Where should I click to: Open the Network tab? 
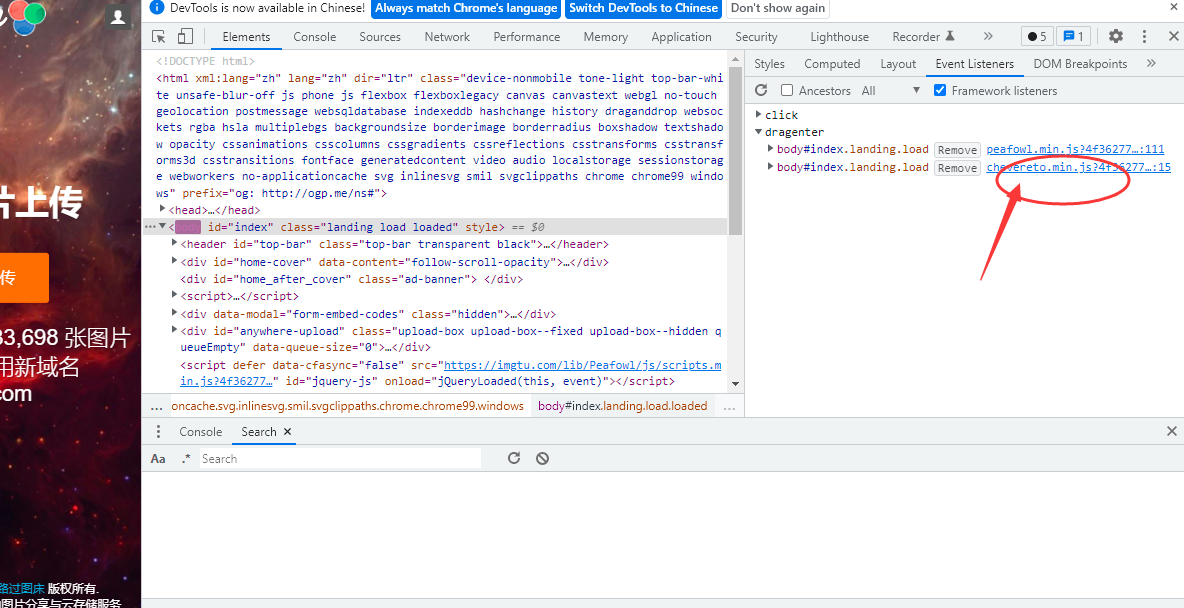(447, 36)
